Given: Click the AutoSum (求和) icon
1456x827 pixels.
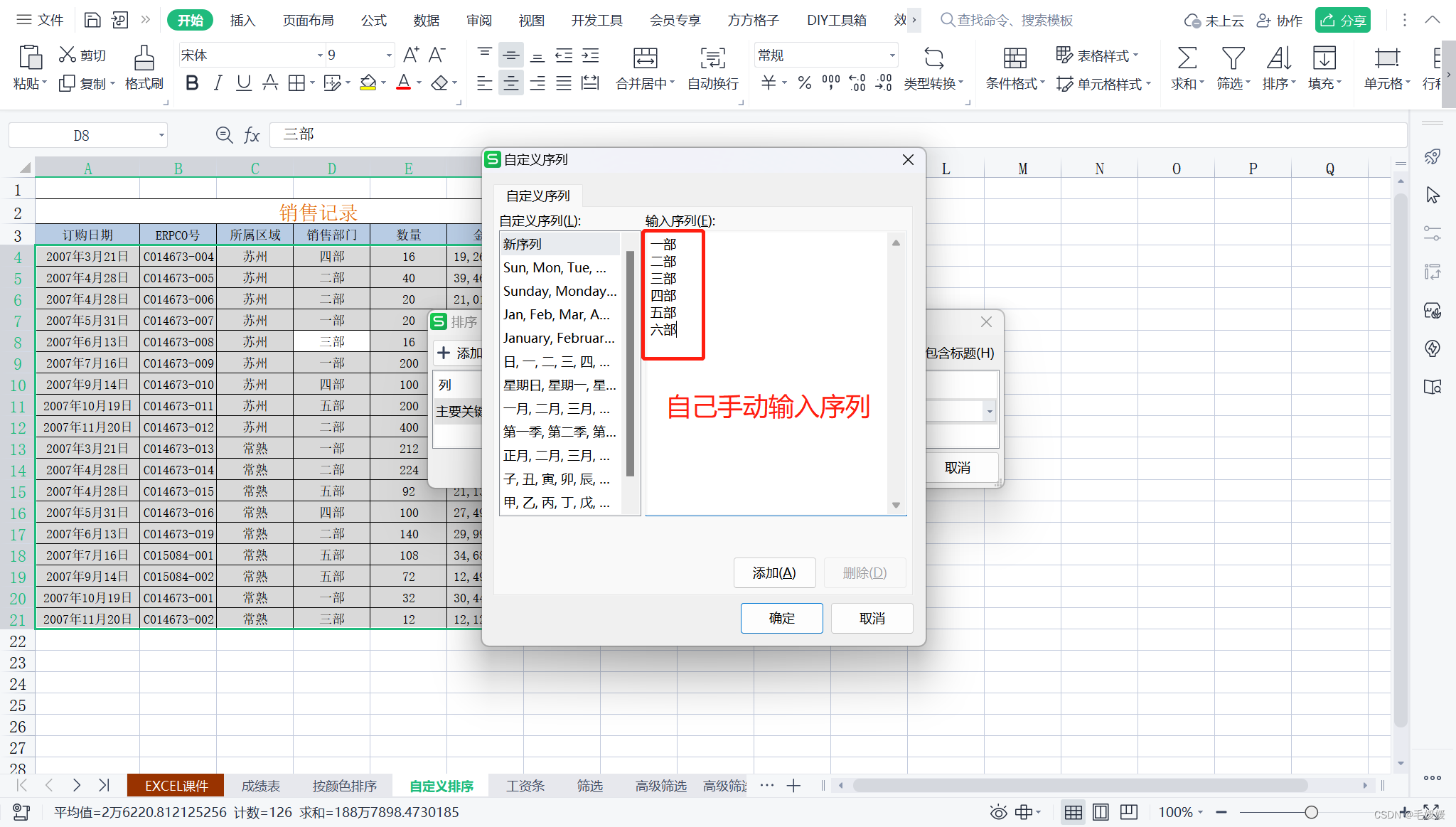Looking at the screenshot, I should [x=1187, y=58].
